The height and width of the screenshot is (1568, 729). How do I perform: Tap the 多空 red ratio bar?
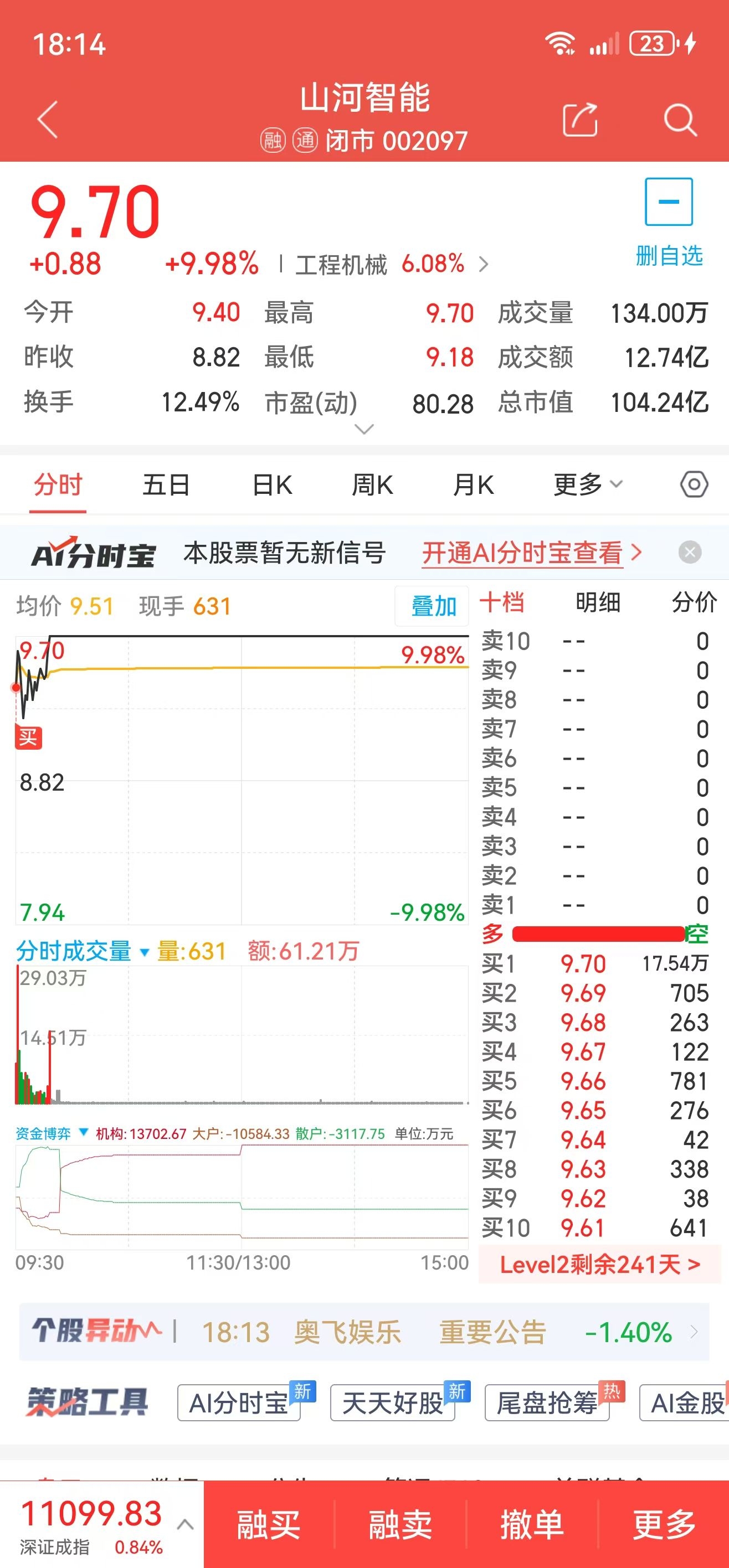tap(599, 933)
